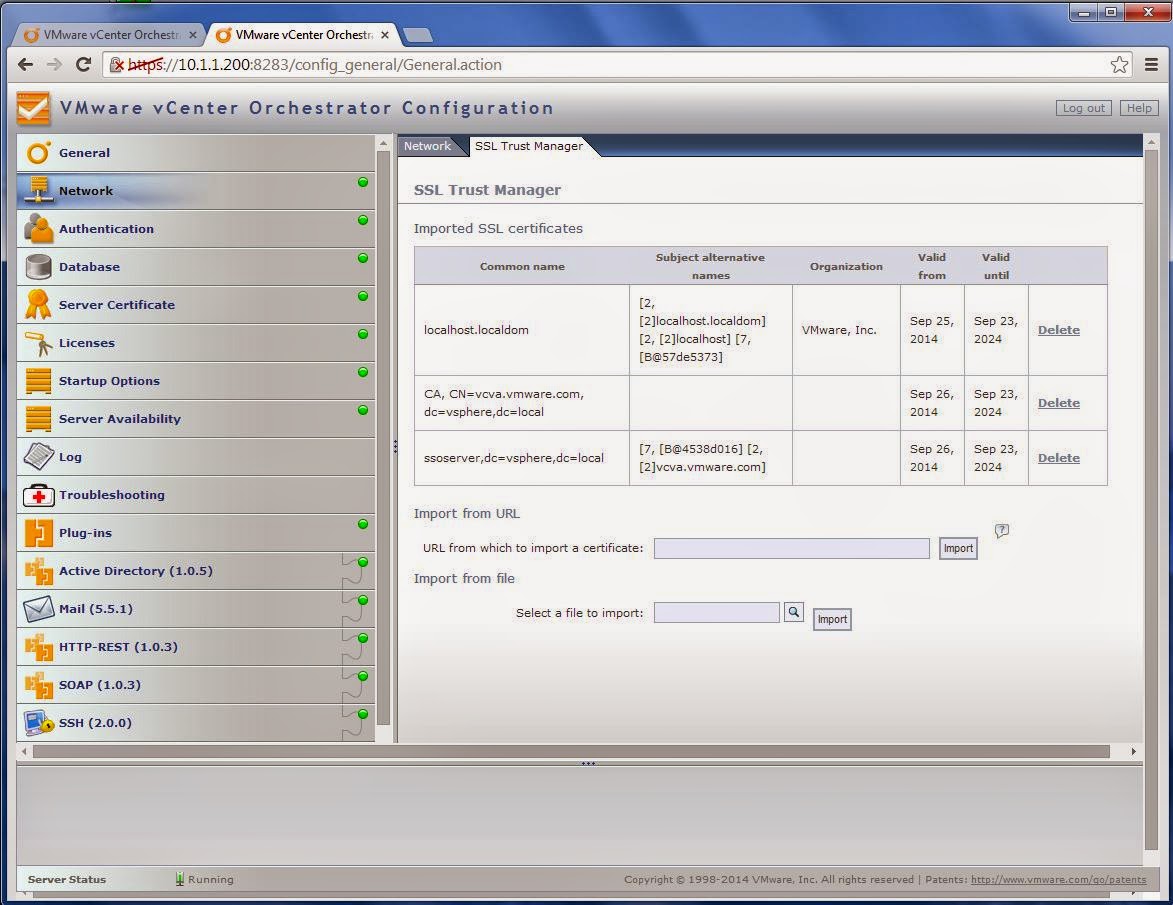Open the Startup Options icon

click(x=38, y=381)
